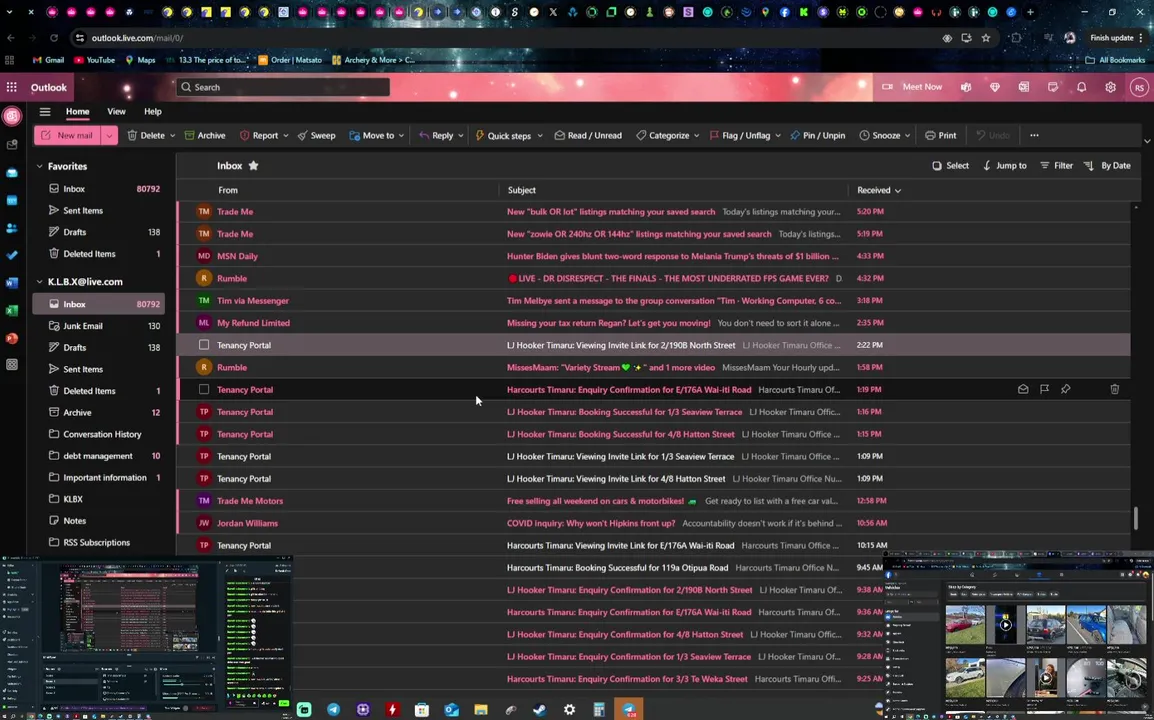Click By Date sort button

pos(1107,166)
